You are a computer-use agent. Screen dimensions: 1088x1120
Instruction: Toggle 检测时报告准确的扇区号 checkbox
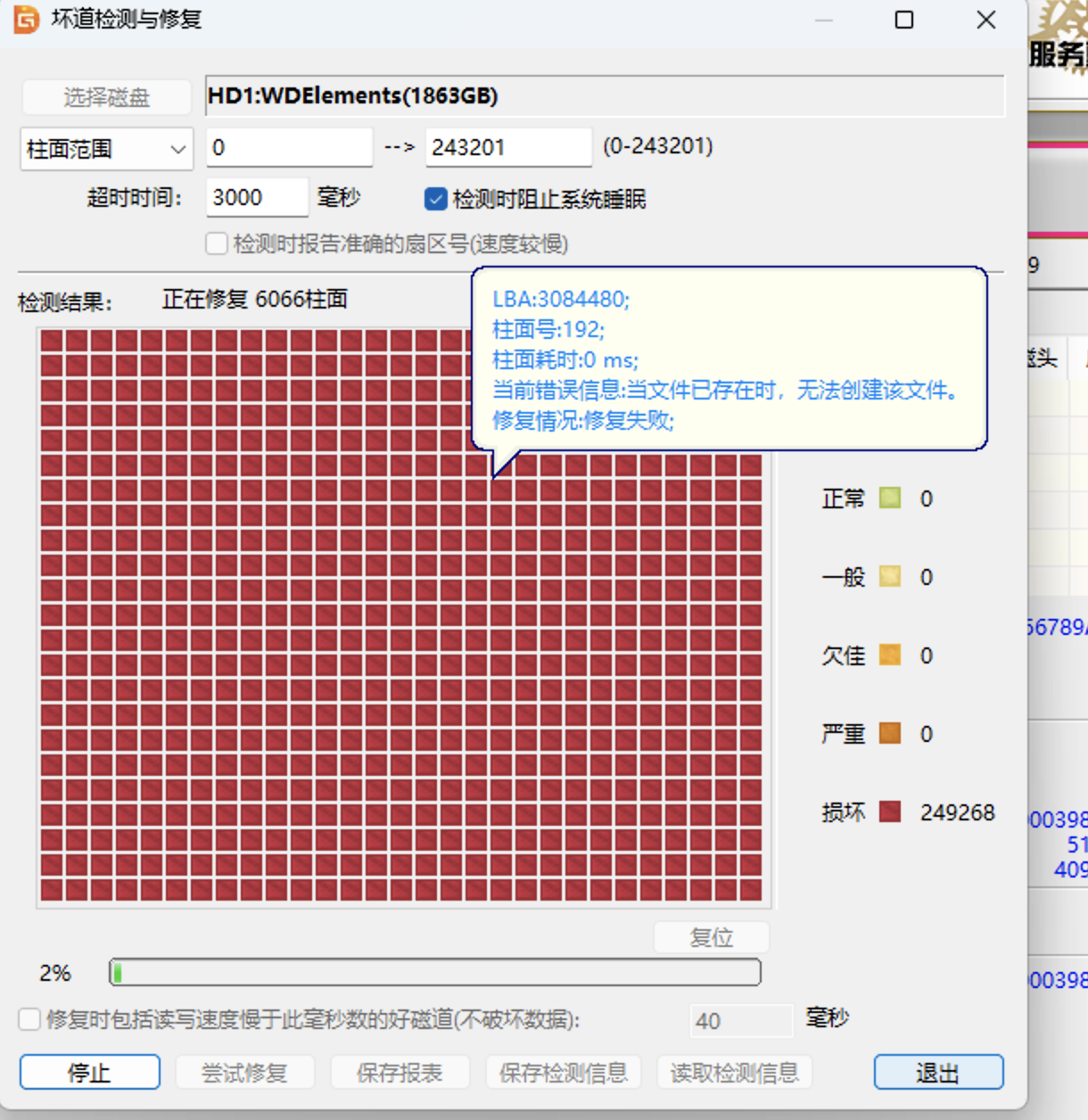pyautogui.click(x=217, y=243)
